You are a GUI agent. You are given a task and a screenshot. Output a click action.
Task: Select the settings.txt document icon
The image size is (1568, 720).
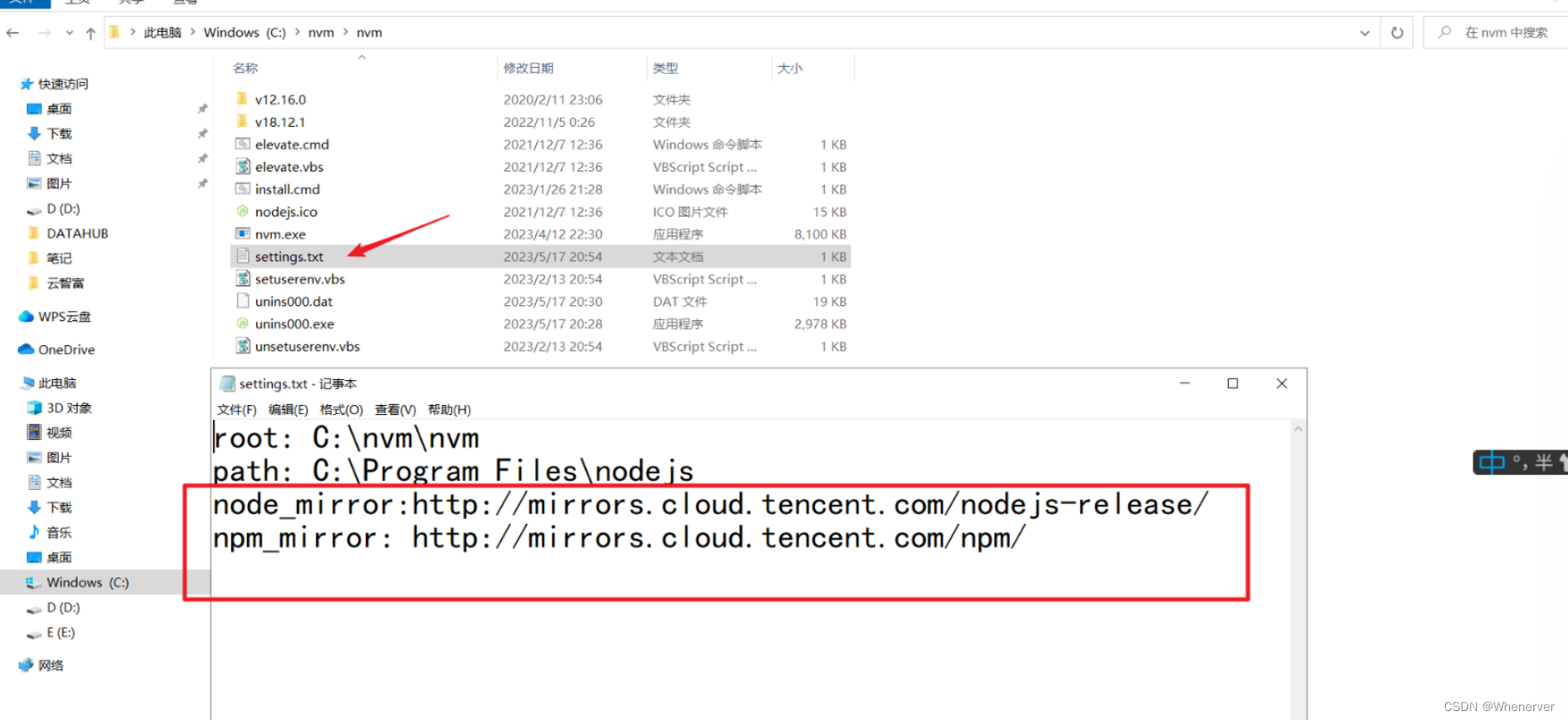[242, 256]
